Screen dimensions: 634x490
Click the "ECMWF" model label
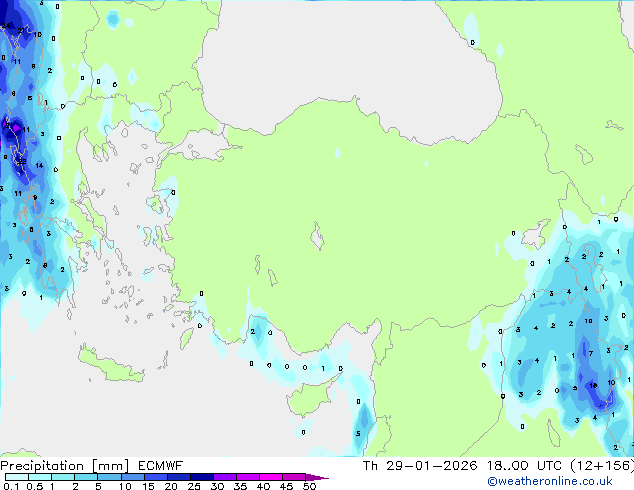click(x=161, y=466)
